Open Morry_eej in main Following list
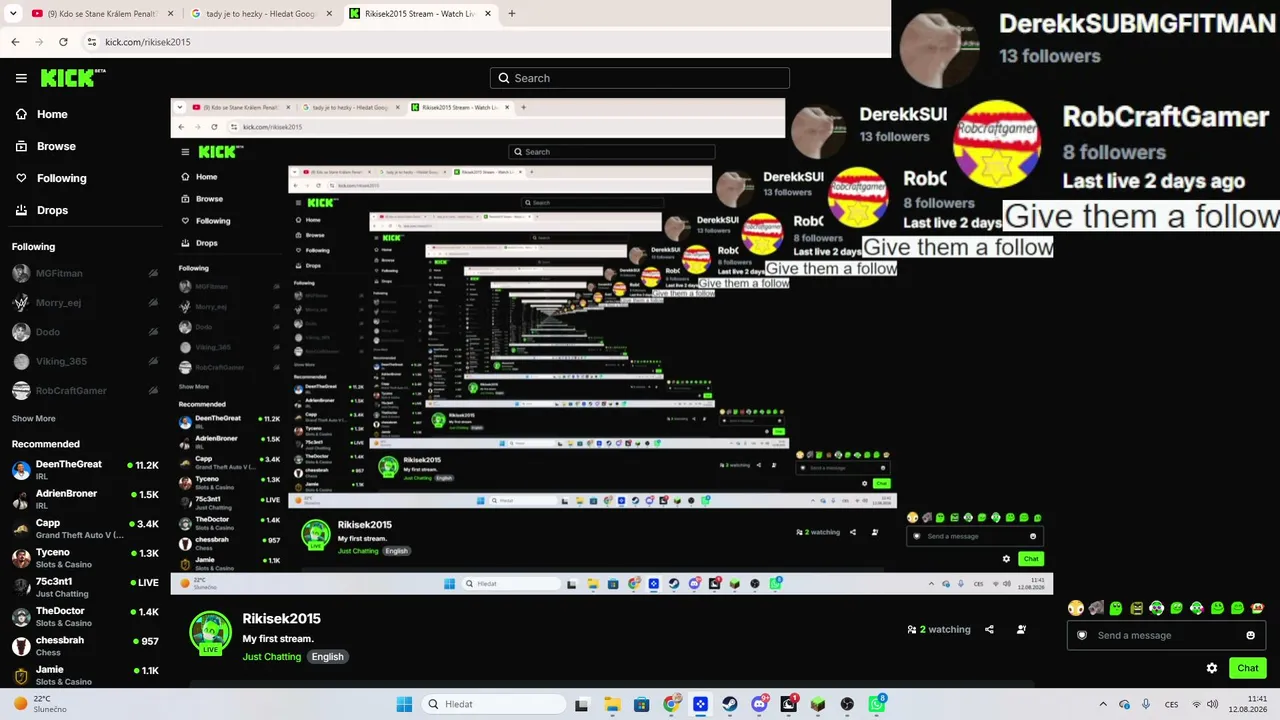Viewport: 1280px width, 720px height. [85, 302]
